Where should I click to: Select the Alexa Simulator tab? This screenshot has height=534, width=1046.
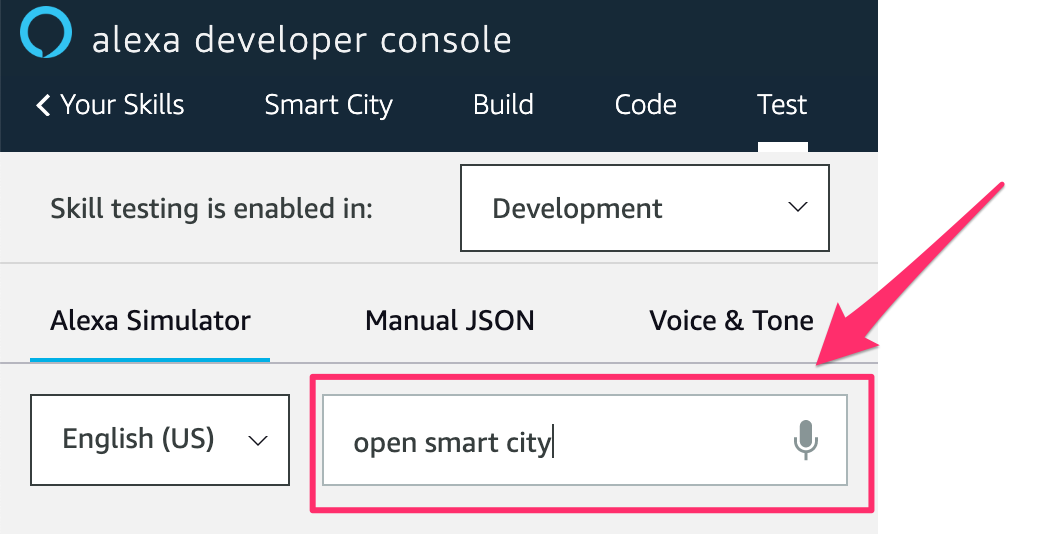pos(150,321)
